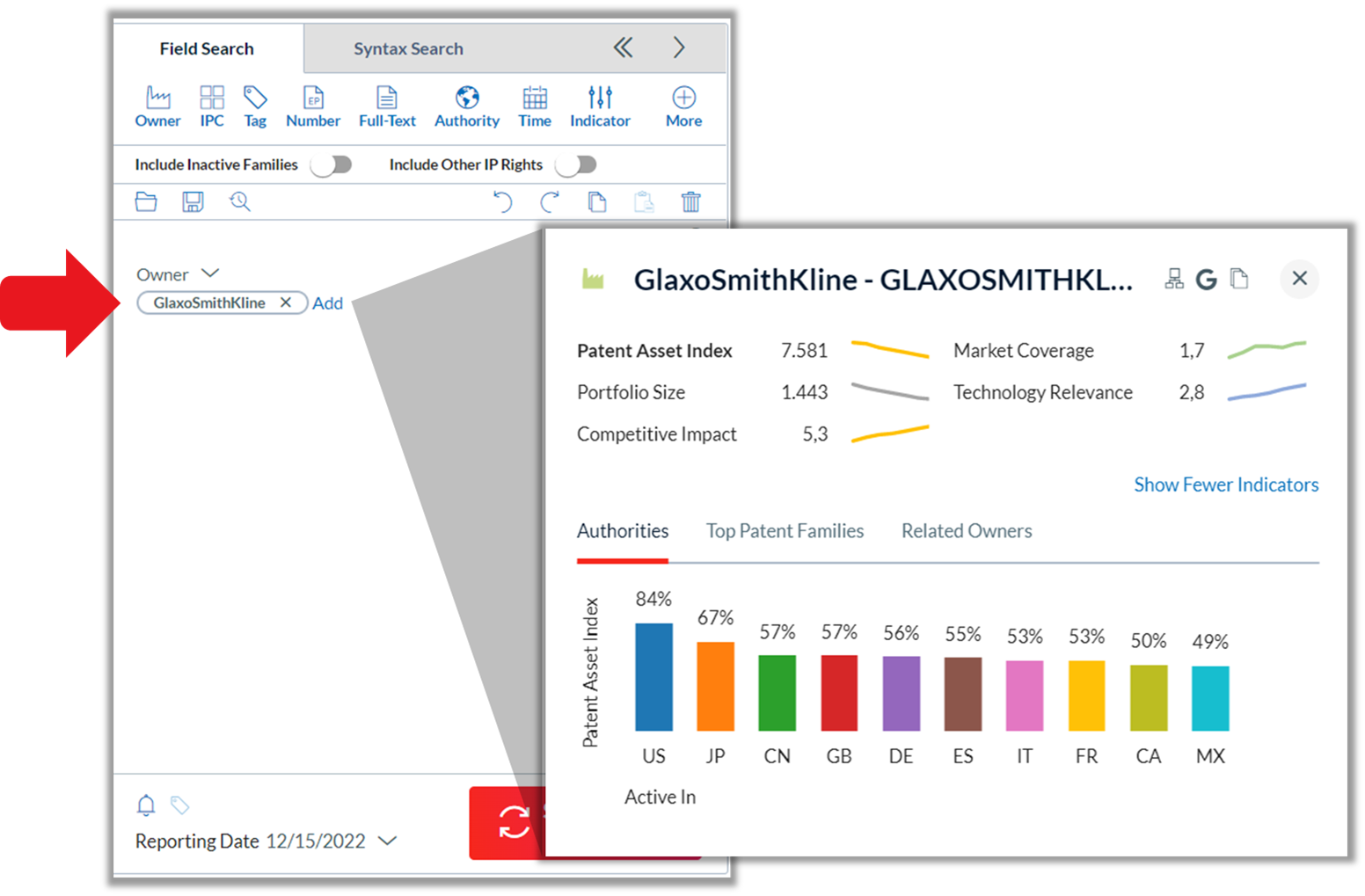Switch to Field Search tab
The image size is (1365, 896).
coord(207,48)
